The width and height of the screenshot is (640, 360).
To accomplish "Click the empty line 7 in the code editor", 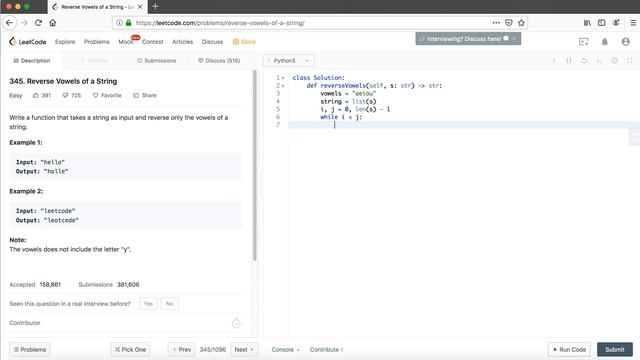I will [x=464, y=124].
